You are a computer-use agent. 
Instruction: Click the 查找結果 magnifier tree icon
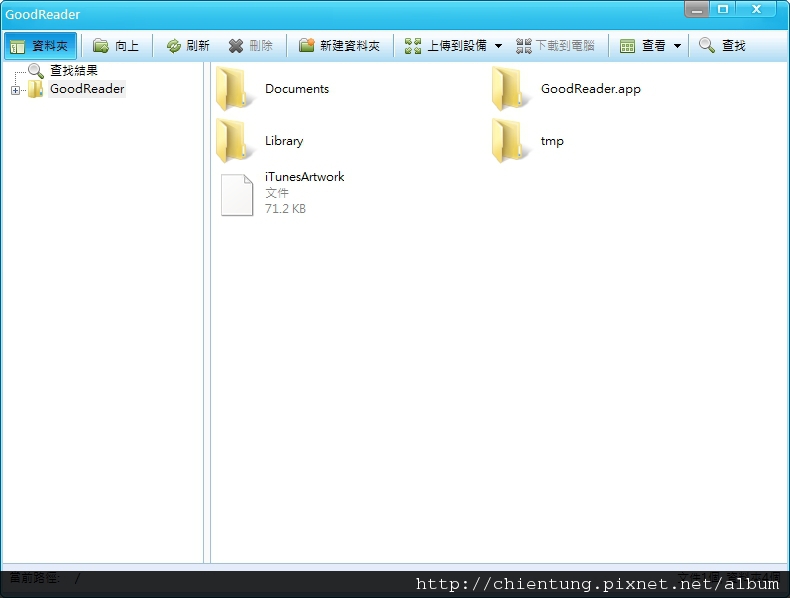coord(35,71)
